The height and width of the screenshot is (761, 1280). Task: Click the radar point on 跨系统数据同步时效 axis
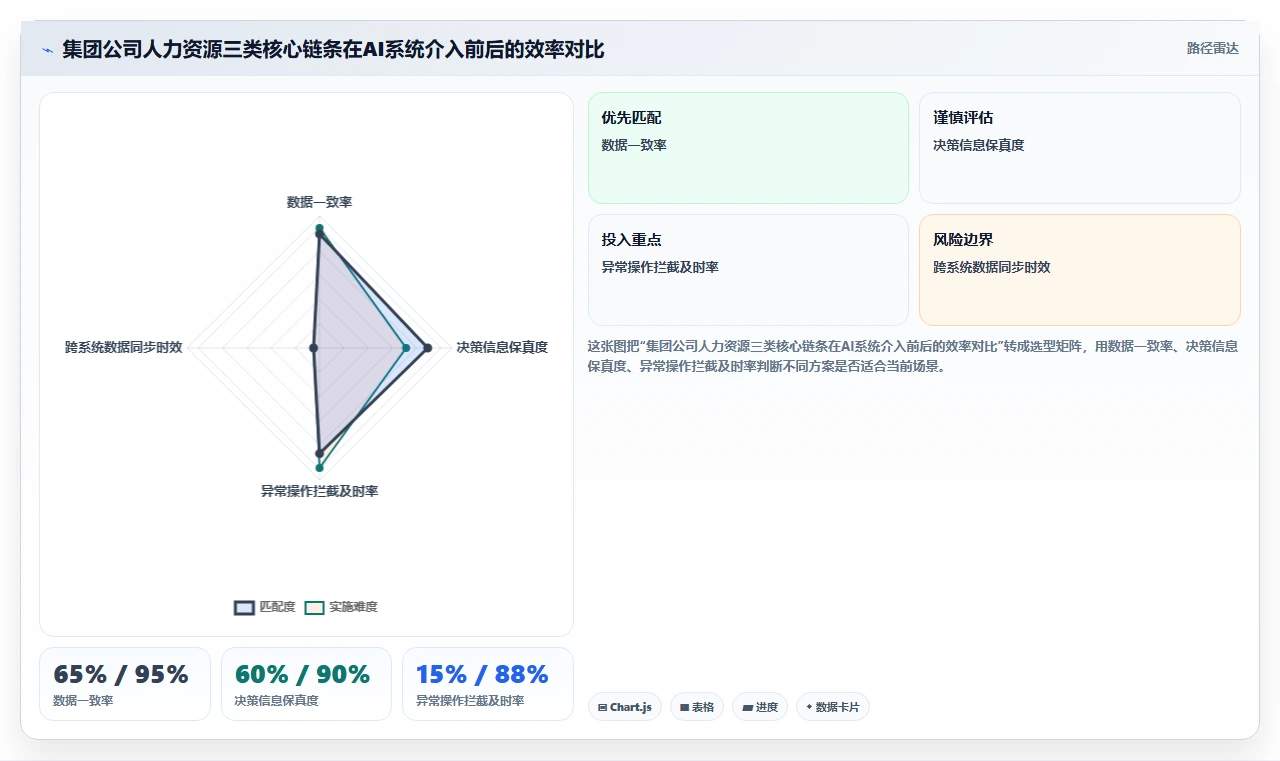[313, 348]
